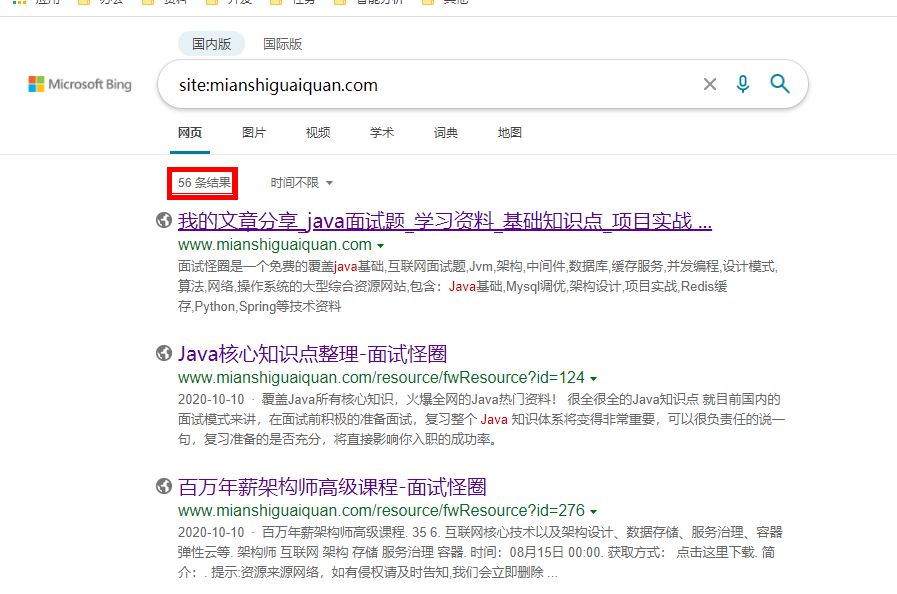Click snippet starting 百万年薪架构师高级课程. 35 6

(480, 552)
